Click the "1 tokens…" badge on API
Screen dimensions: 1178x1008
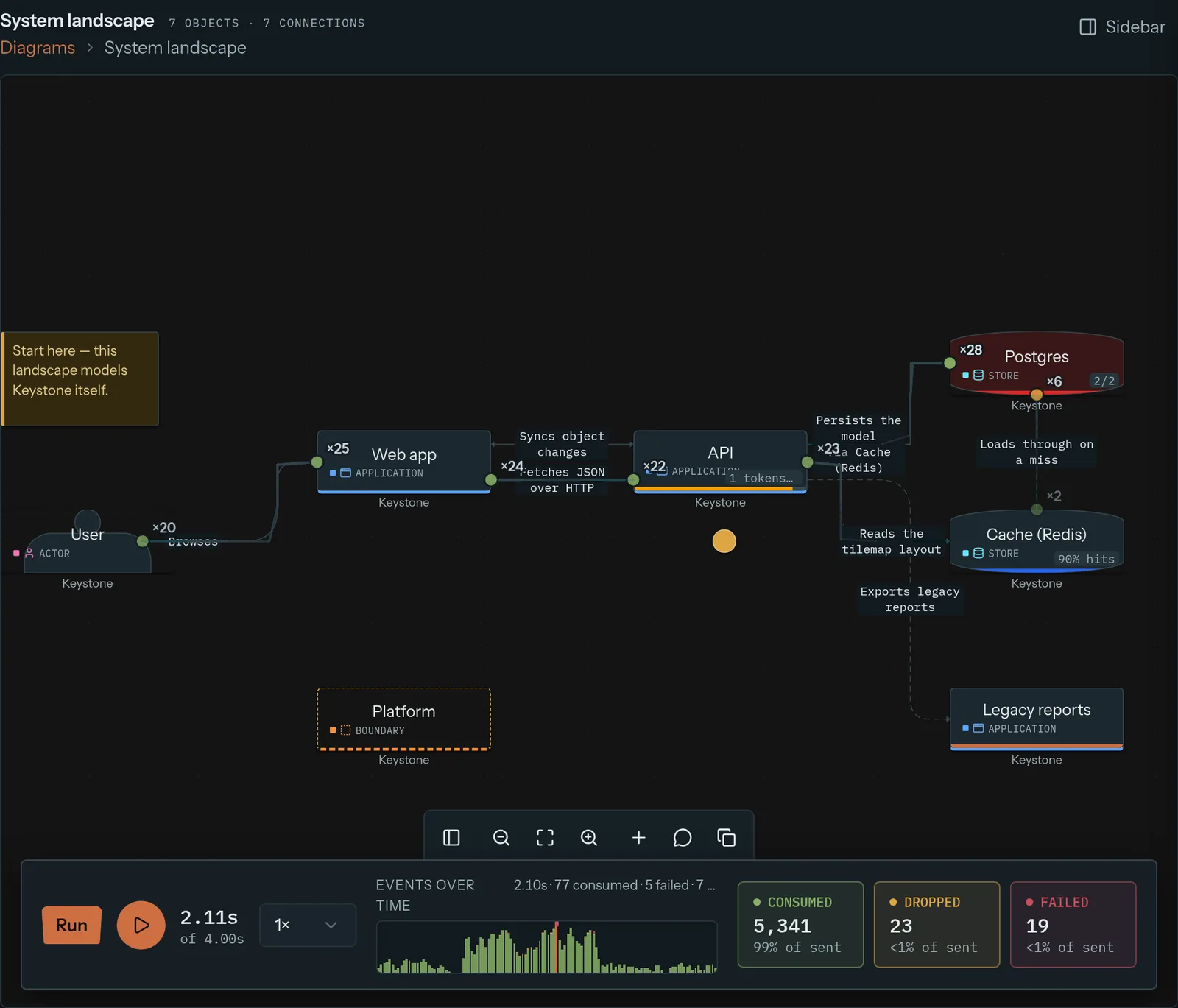point(761,478)
